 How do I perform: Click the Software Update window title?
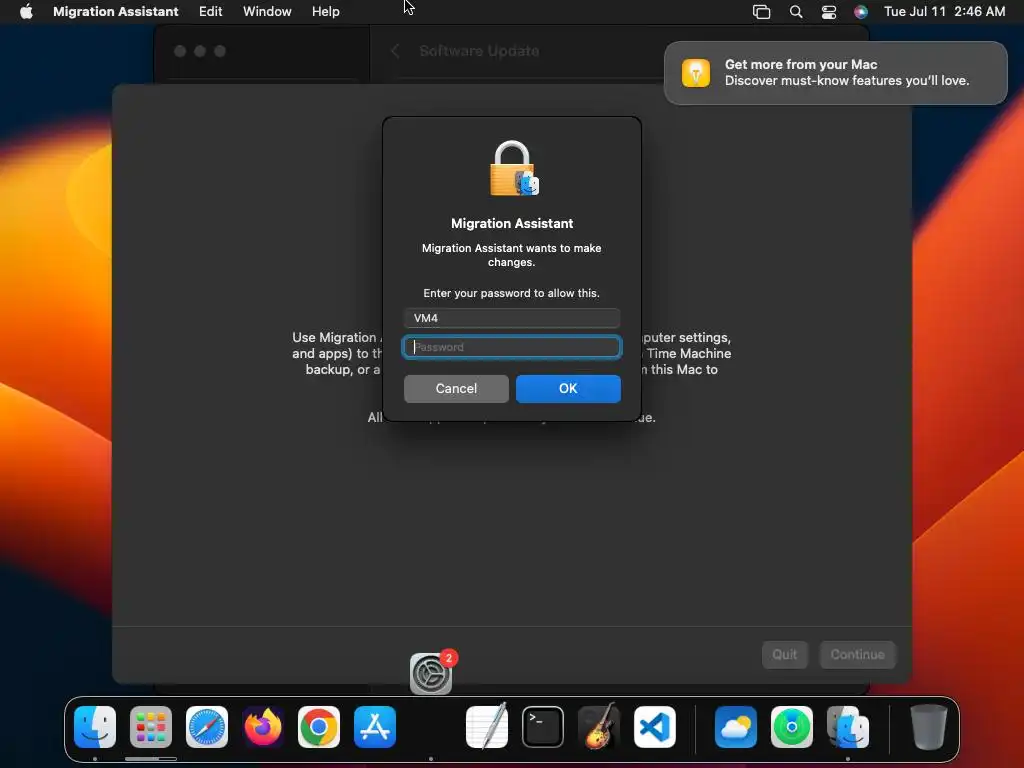coord(479,51)
